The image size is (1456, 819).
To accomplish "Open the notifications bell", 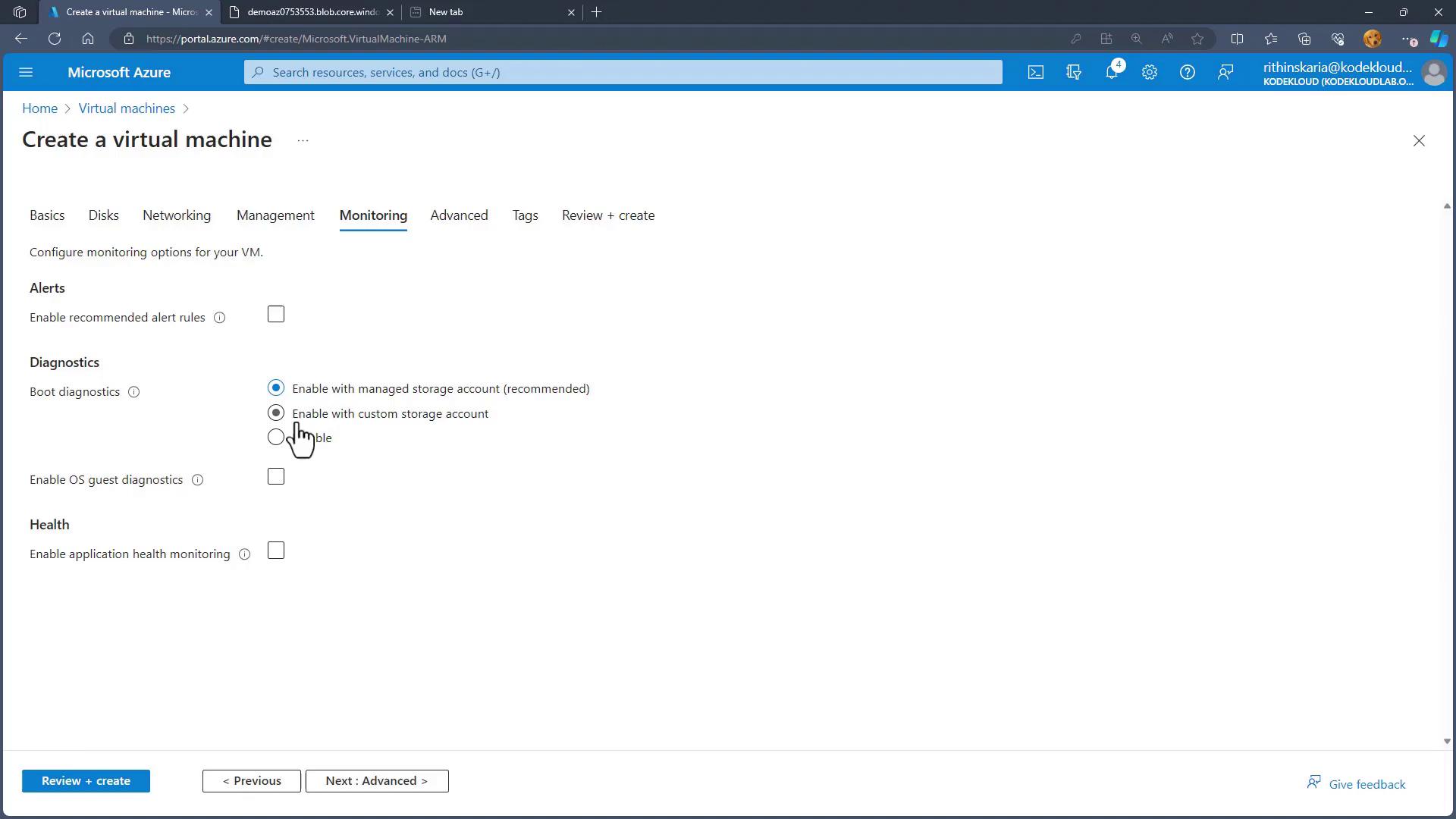I will pos(1111,72).
